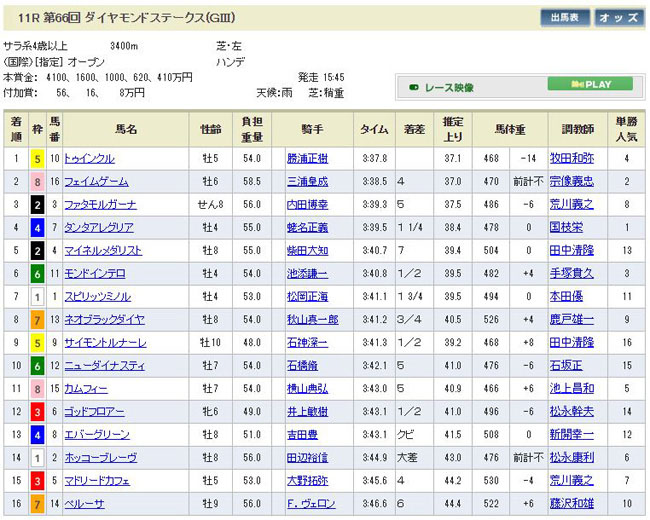Click the red frame 3 box for ゴッドフロアー
Image resolution: width=650 pixels, height=520 pixels.
(37, 411)
